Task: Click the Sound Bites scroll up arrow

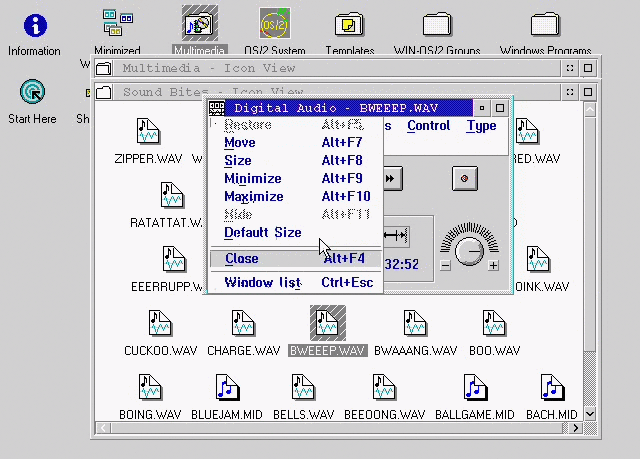Action: click(590, 109)
